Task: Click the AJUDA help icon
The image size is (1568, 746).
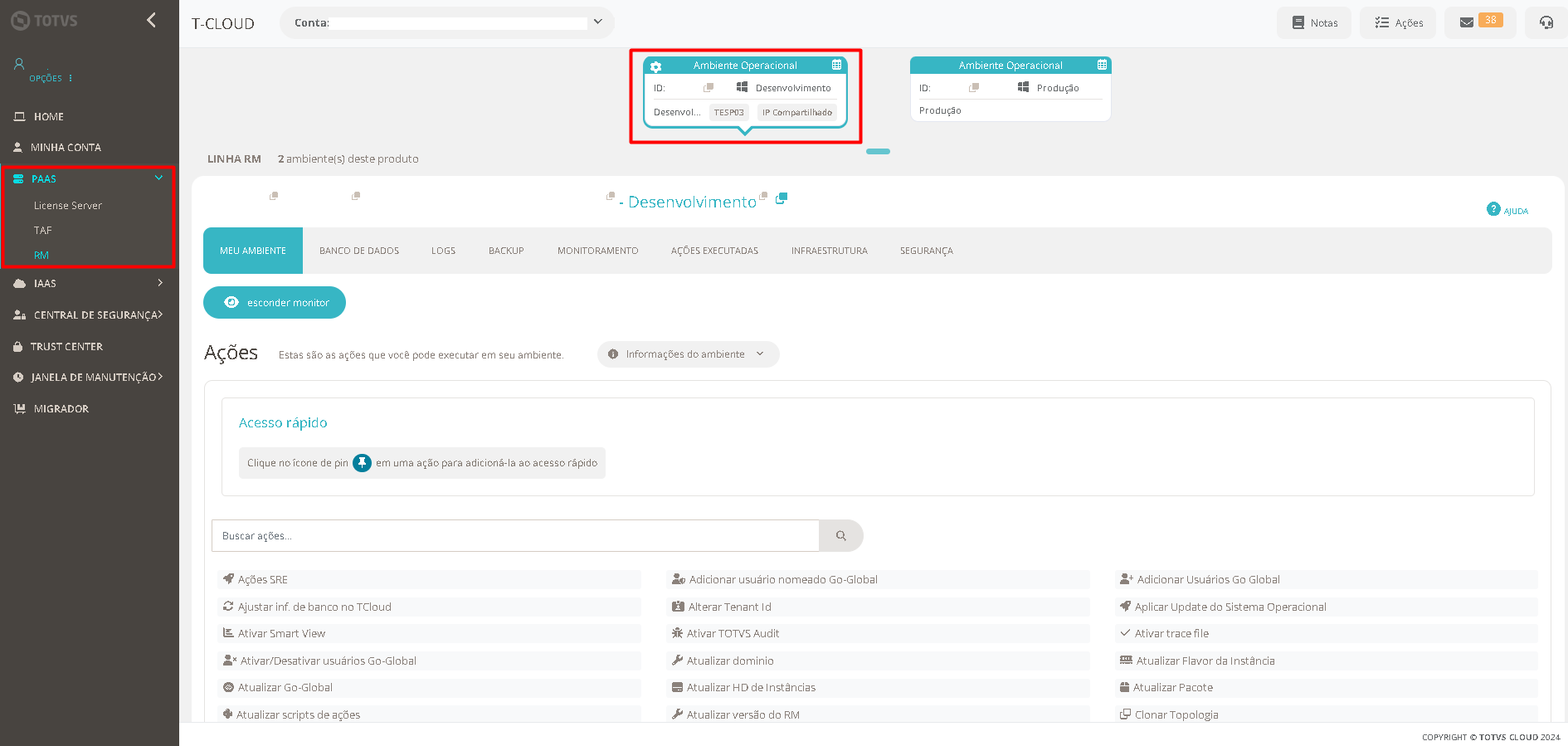Action: (1507, 210)
